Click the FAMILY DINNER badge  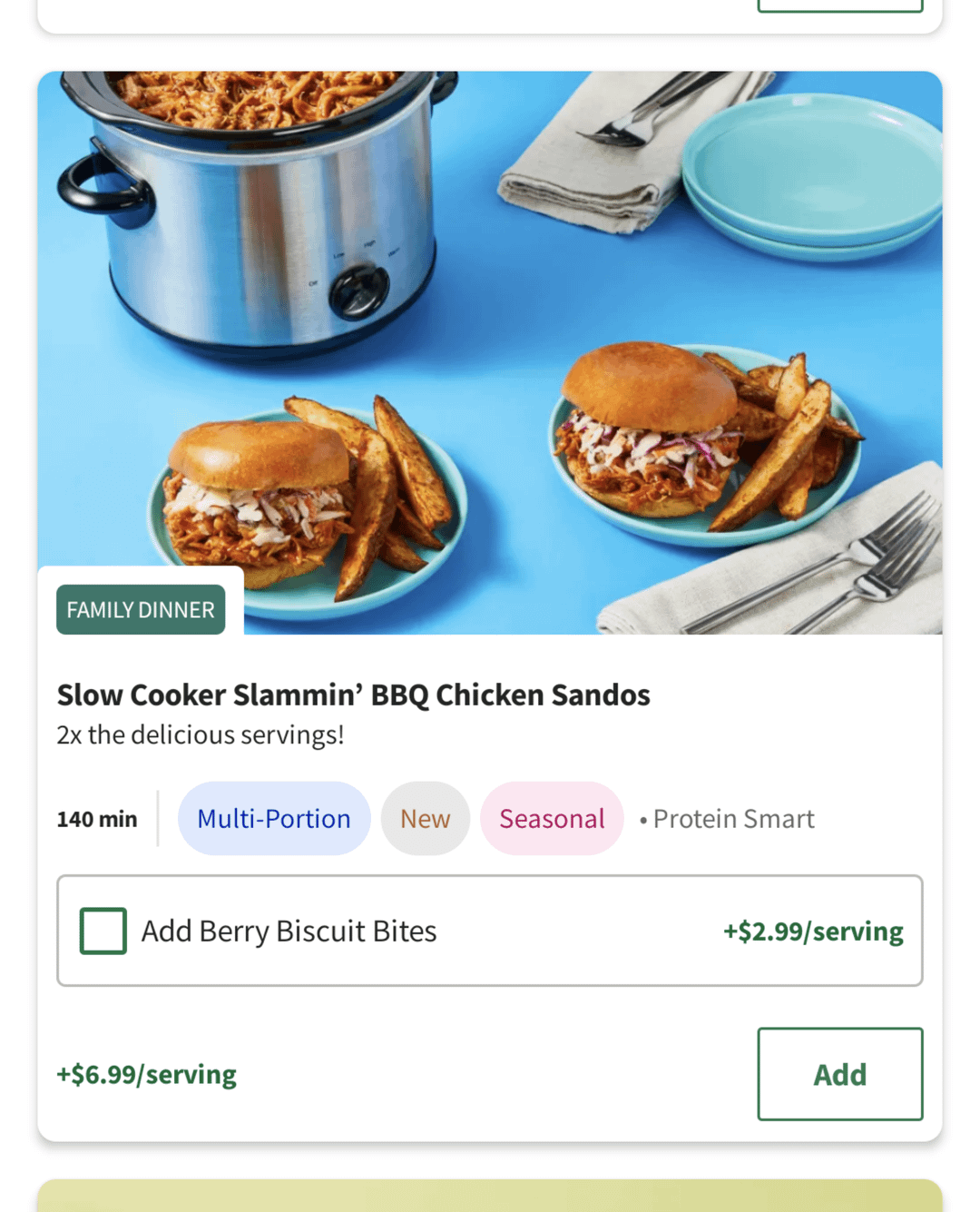141,609
